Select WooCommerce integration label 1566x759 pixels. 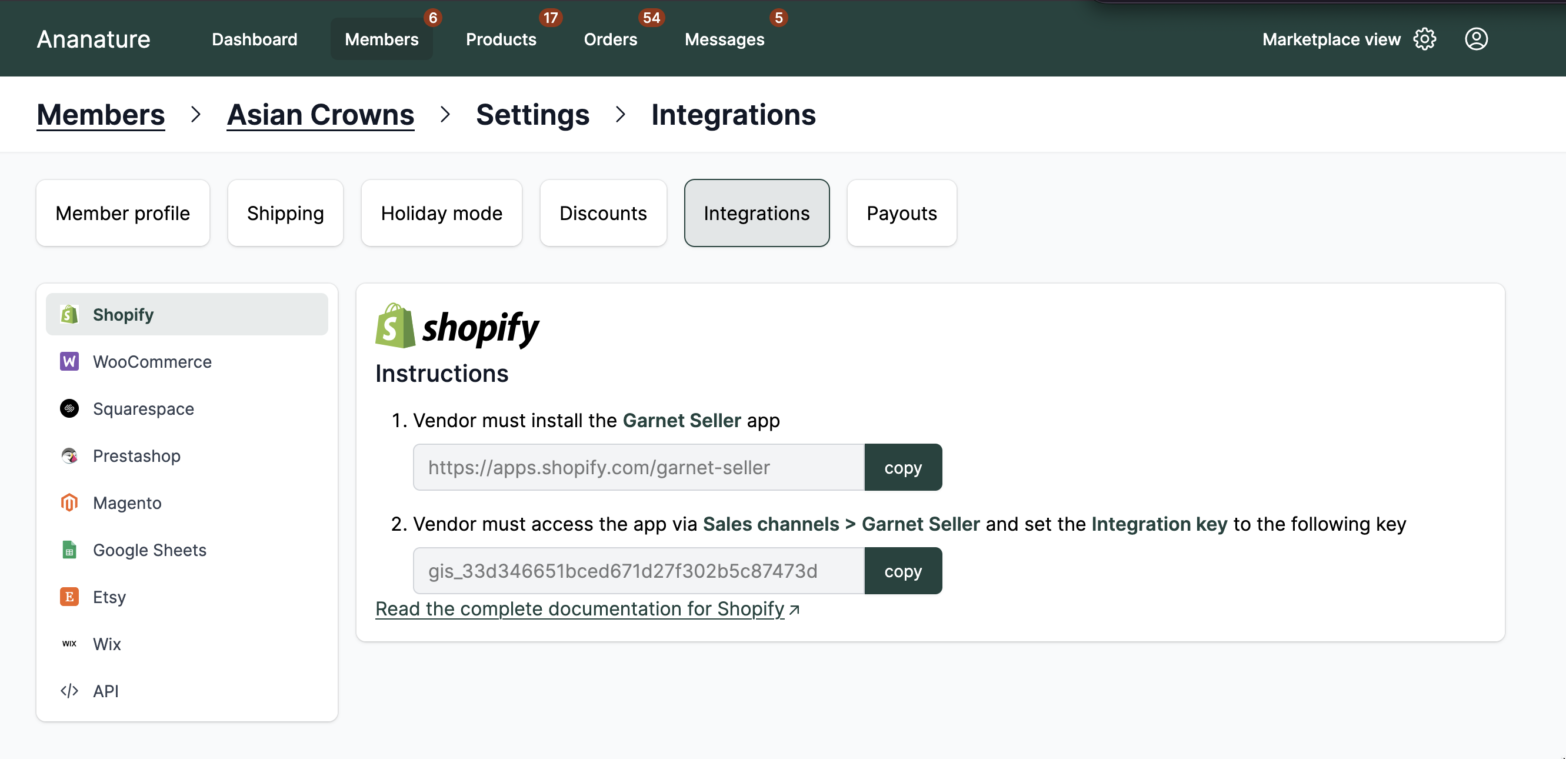point(152,362)
